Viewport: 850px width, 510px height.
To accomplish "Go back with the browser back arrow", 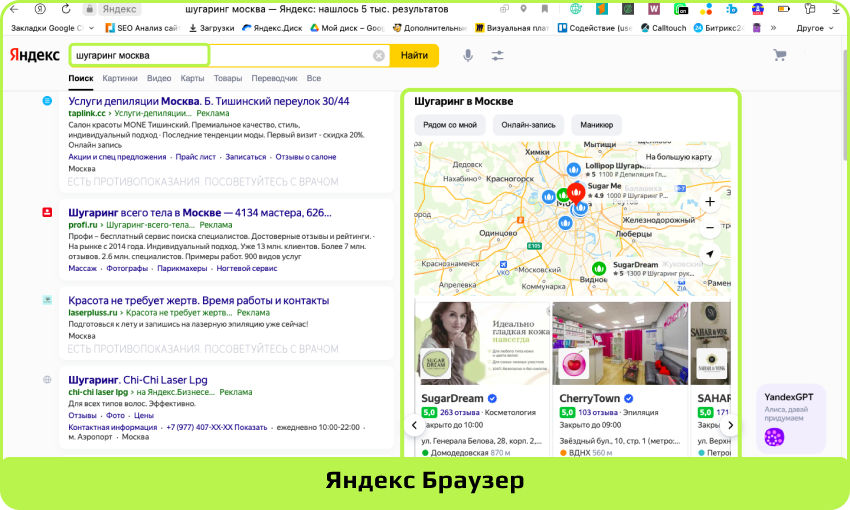I will (x=15, y=9).
